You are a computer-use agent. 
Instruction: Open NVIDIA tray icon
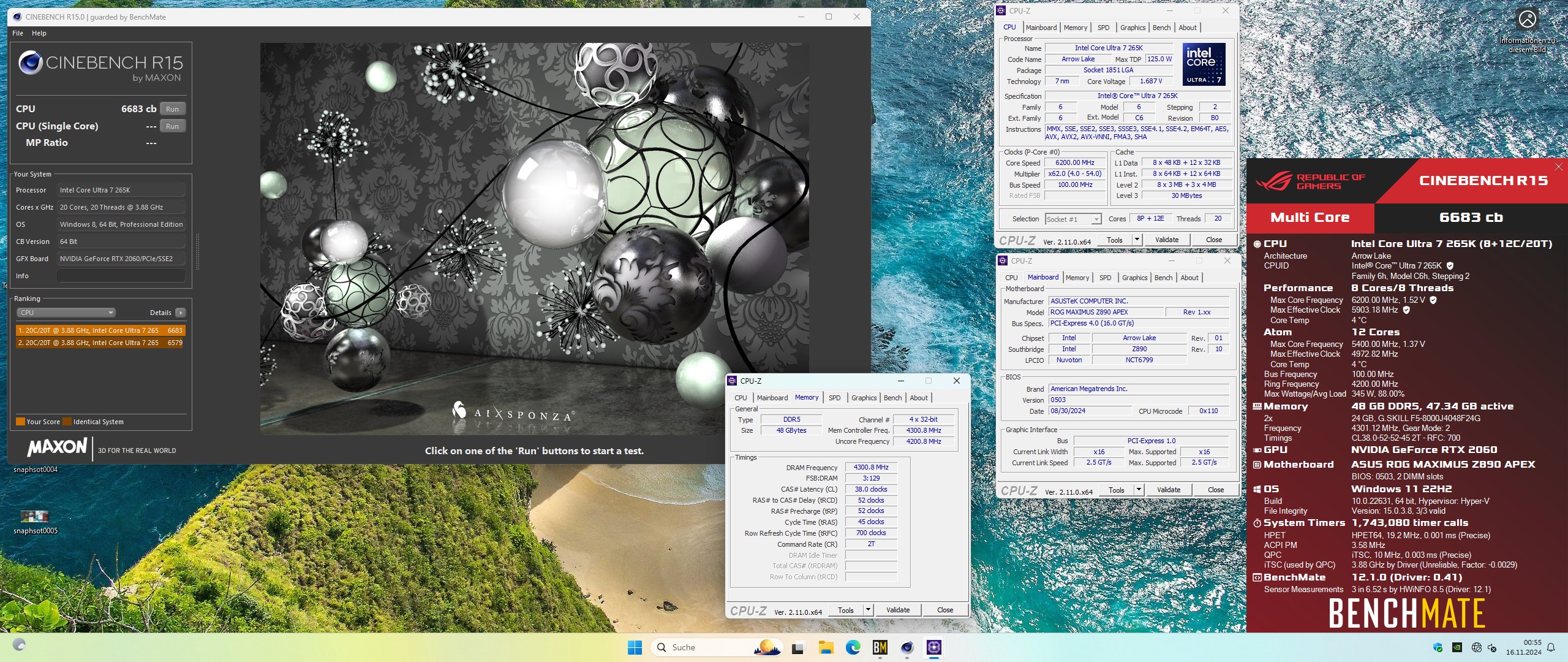coord(1458,647)
